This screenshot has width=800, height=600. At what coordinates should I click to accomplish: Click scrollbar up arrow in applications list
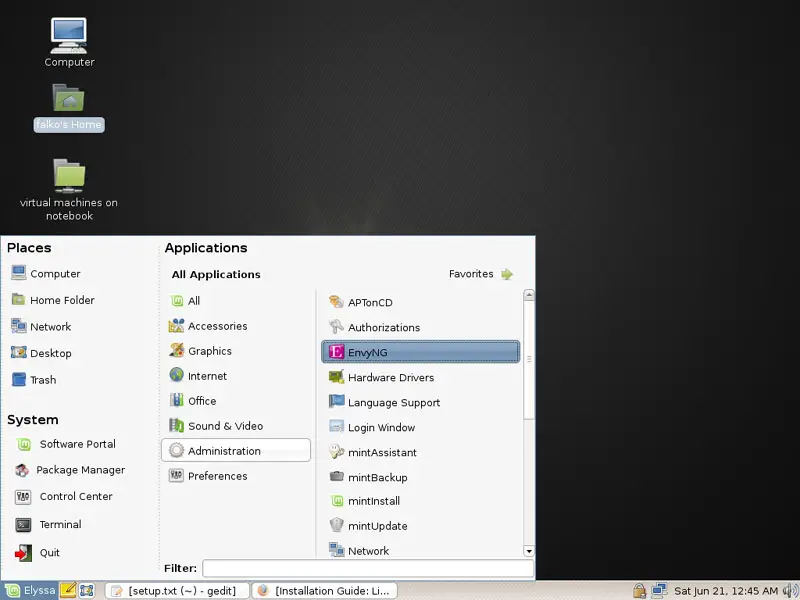pyautogui.click(x=529, y=294)
